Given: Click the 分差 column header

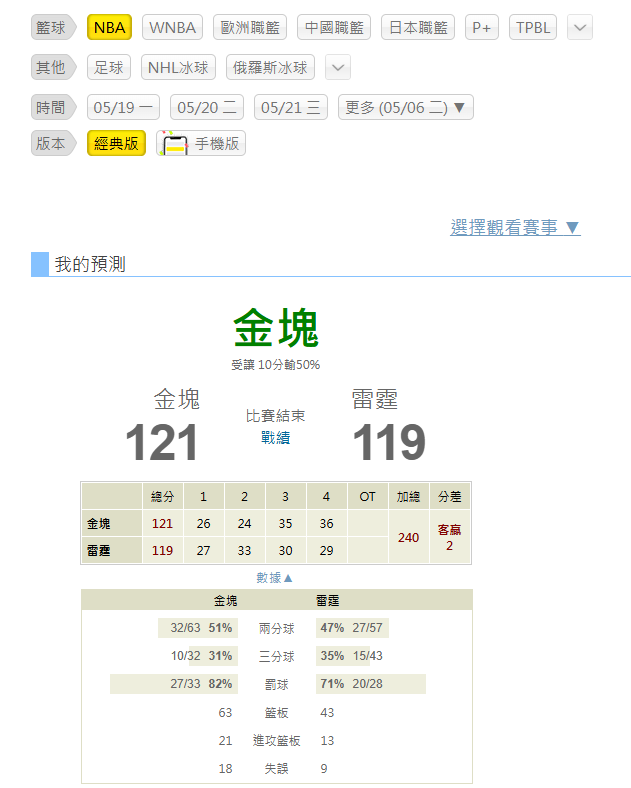Looking at the screenshot, I should point(450,497).
